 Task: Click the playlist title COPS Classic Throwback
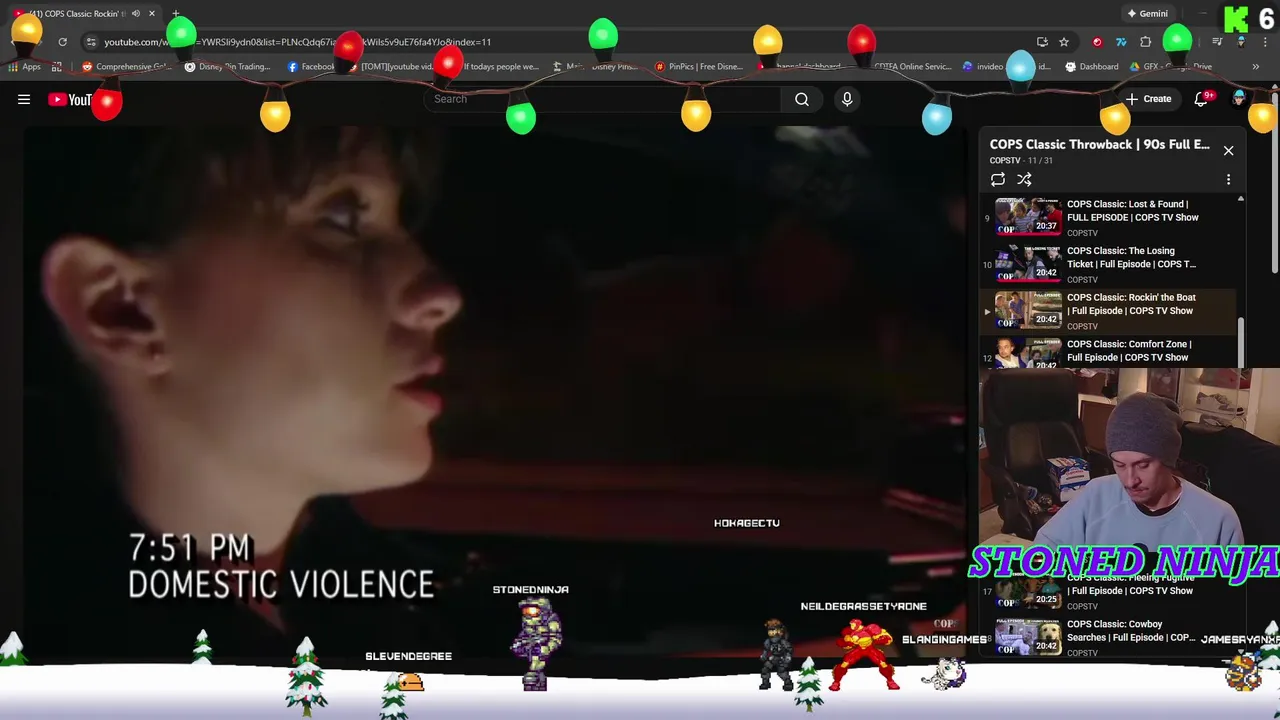(1100, 145)
